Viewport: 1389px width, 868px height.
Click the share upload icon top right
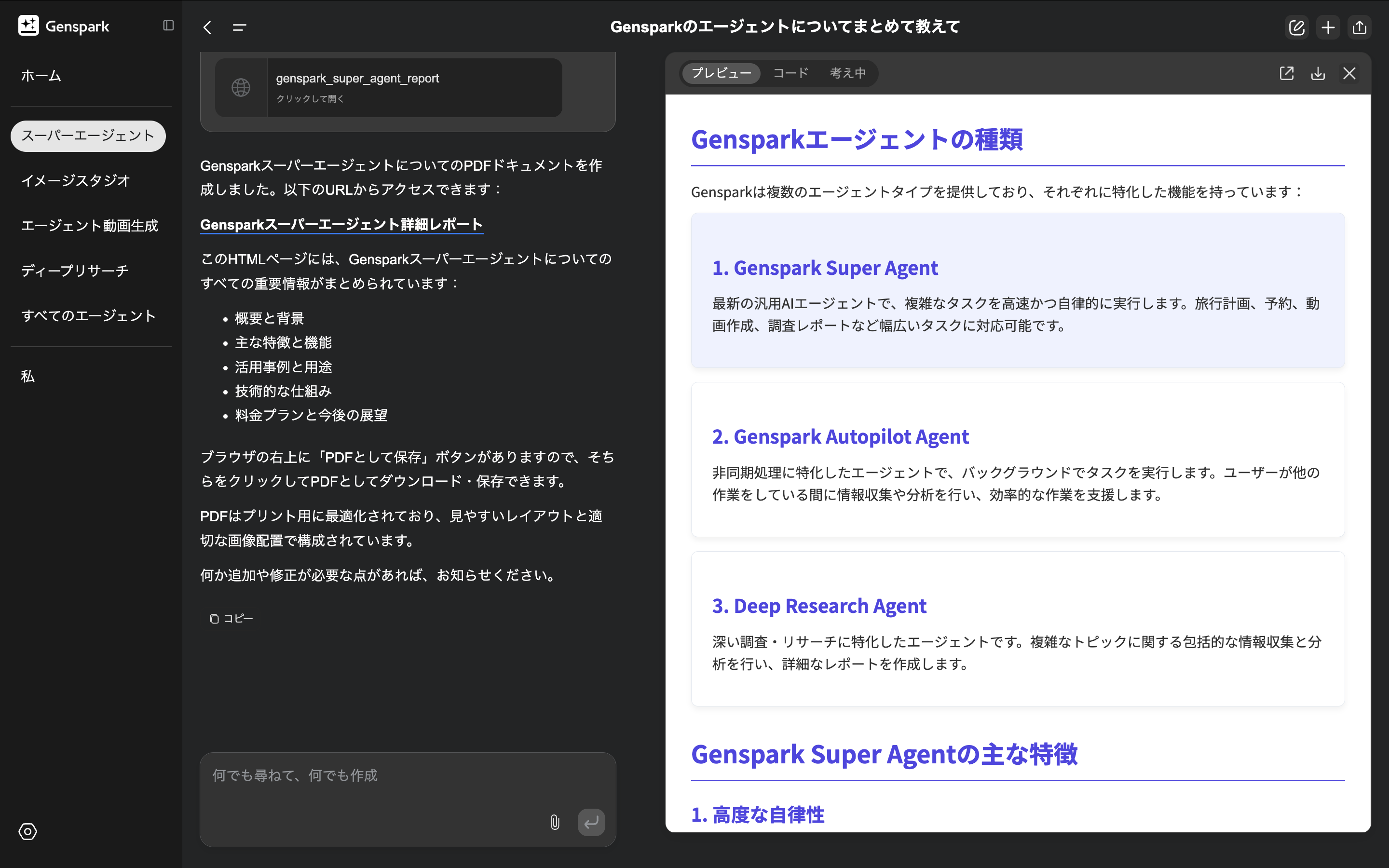1359,27
